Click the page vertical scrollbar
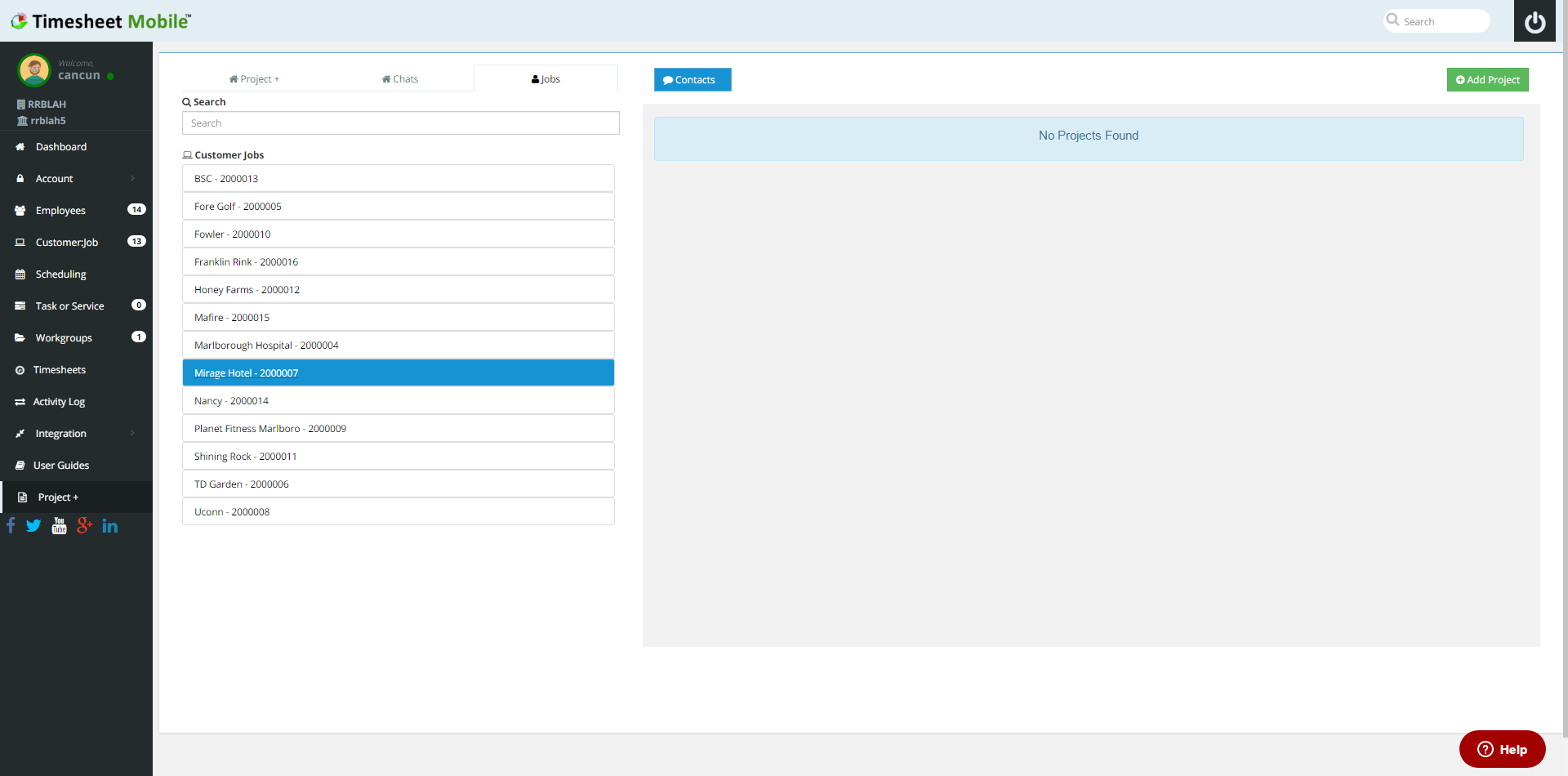Viewport: 1568px width, 776px height. click(1564, 368)
